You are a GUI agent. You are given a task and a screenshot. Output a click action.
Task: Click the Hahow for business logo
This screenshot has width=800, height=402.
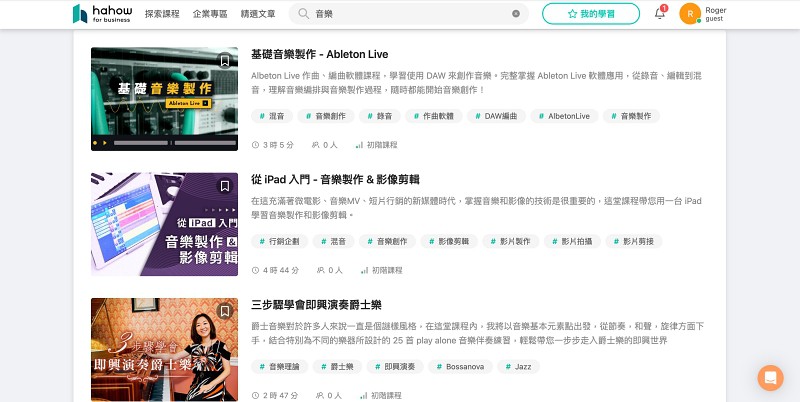[x=103, y=14]
